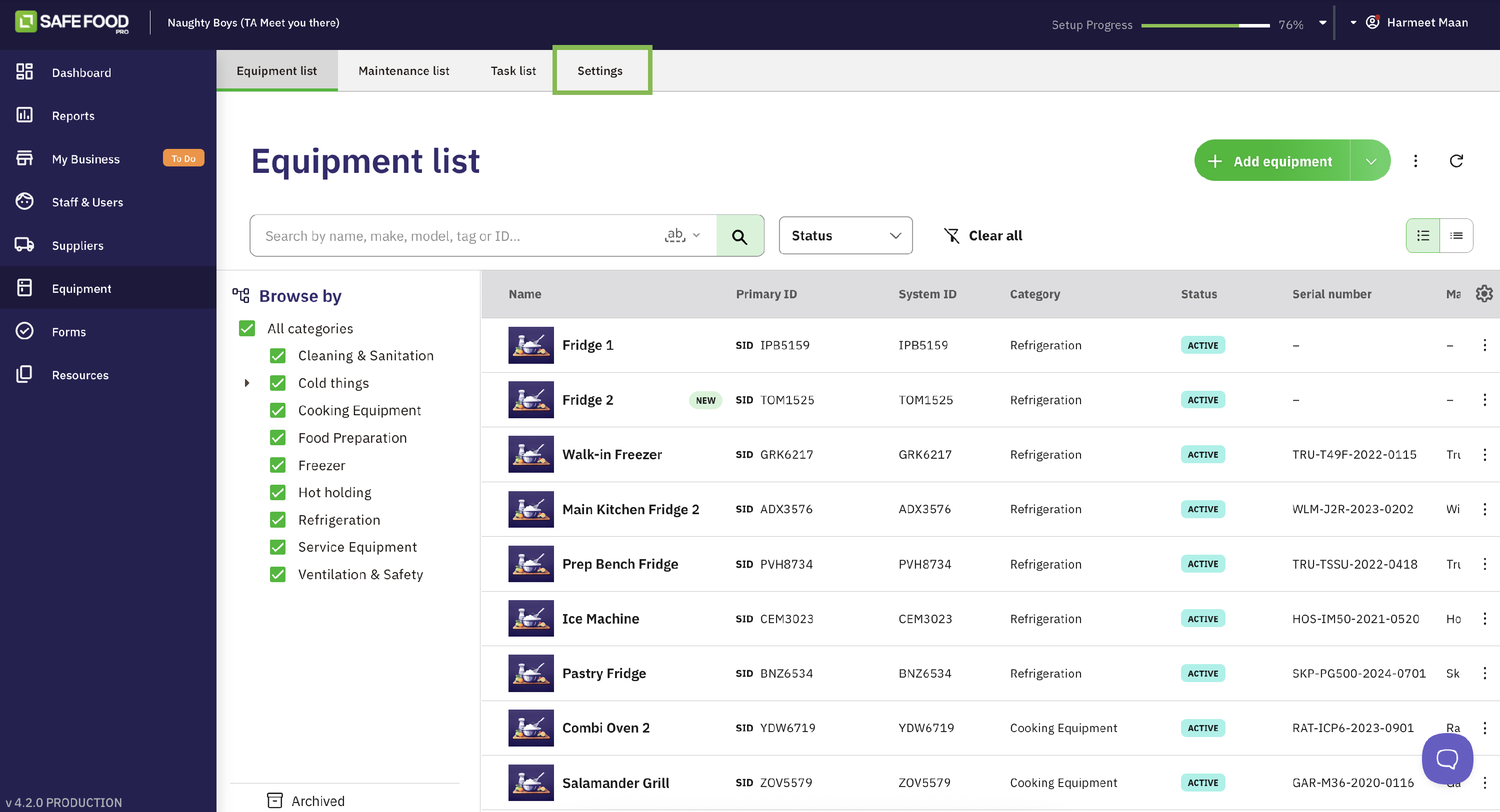The width and height of the screenshot is (1500, 812).
Task: Click serial number TRU-T49F-2022-0115
Action: tap(1354, 455)
